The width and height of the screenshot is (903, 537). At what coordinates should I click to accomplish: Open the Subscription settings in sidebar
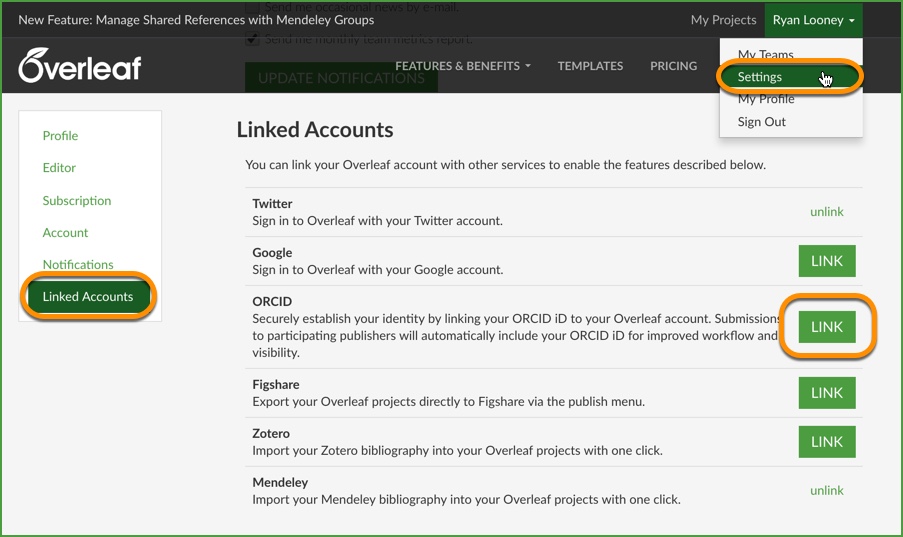[x=77, y=200]
